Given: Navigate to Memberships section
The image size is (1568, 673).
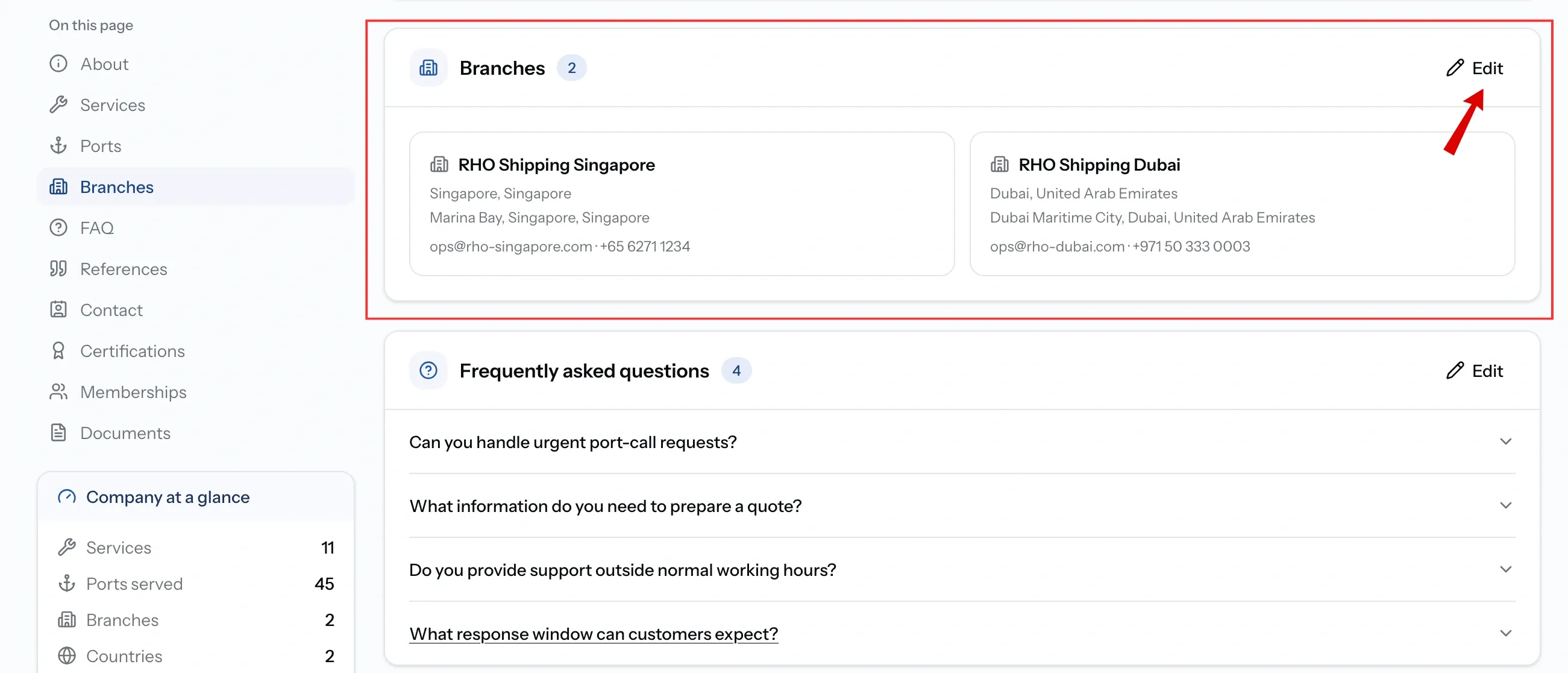Looking at the screenshot, I should click(x=195, y=391).
